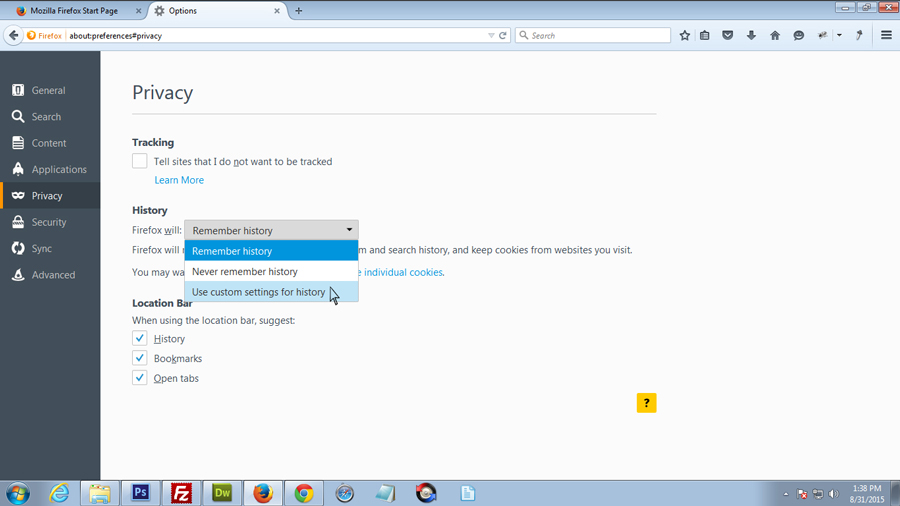Click the Applications rocket icon

click(x=18, y=169)
